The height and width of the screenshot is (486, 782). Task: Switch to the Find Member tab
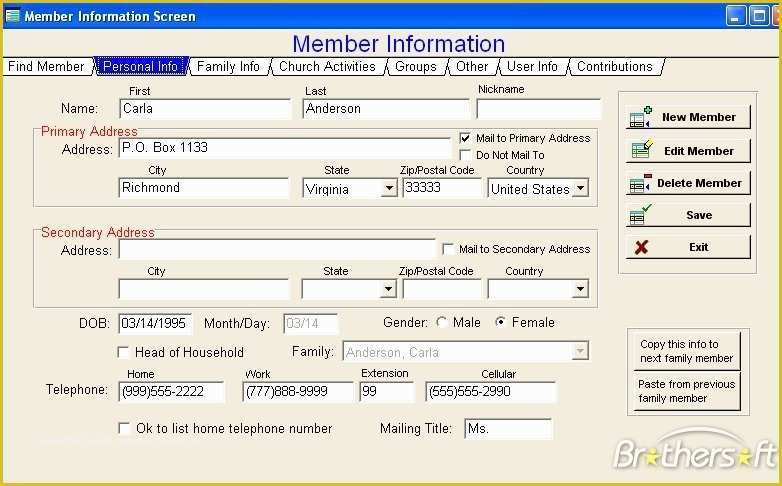coord(46,66)
